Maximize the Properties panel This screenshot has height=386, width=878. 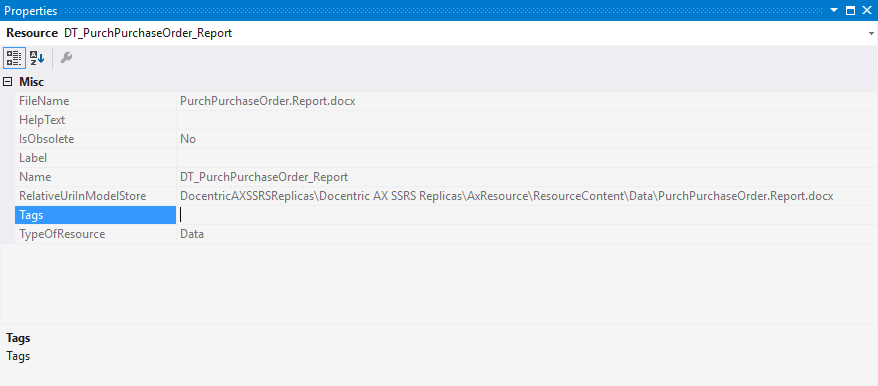pyautogui.click(x=851, y=10)
